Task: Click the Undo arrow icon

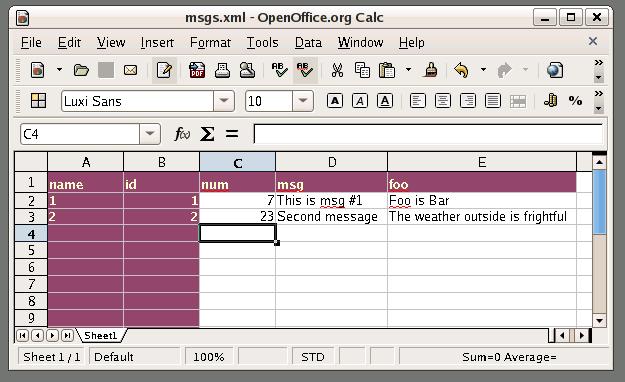Action: coord(462,71)
